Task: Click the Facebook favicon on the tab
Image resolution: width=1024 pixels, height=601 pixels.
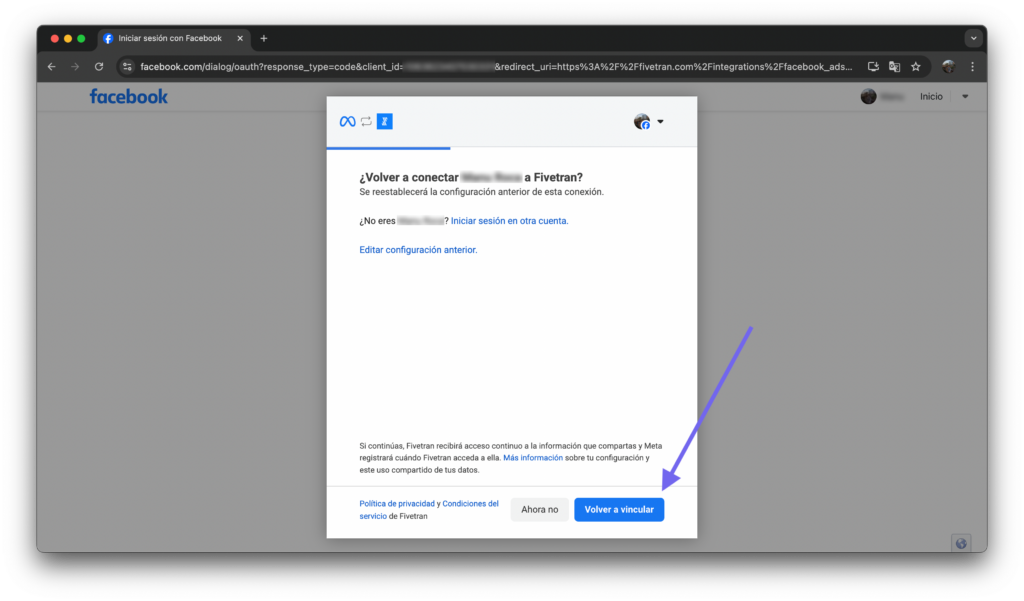Action: 108,39
